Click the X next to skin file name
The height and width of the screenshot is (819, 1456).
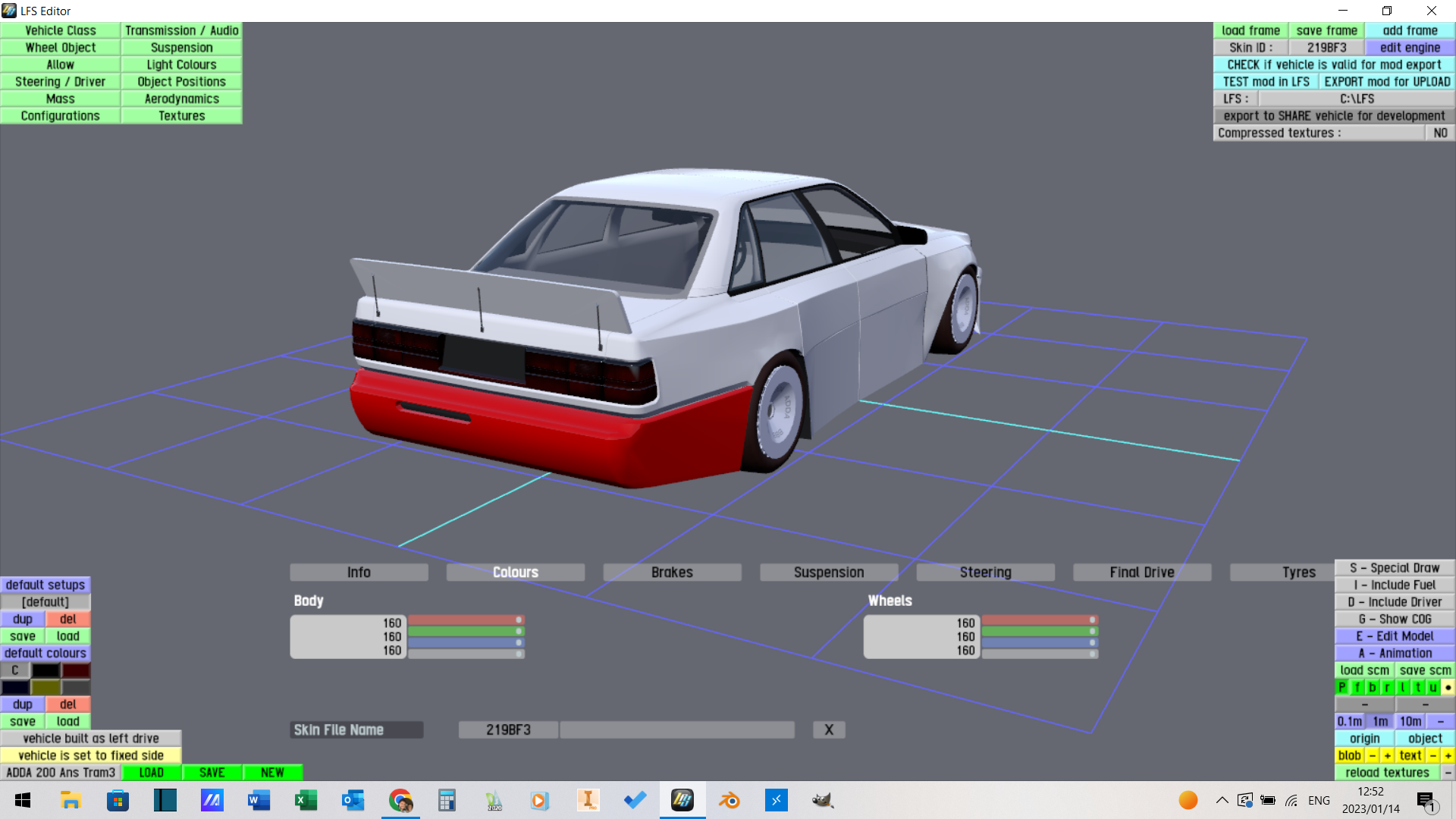[x=829, y=730]
